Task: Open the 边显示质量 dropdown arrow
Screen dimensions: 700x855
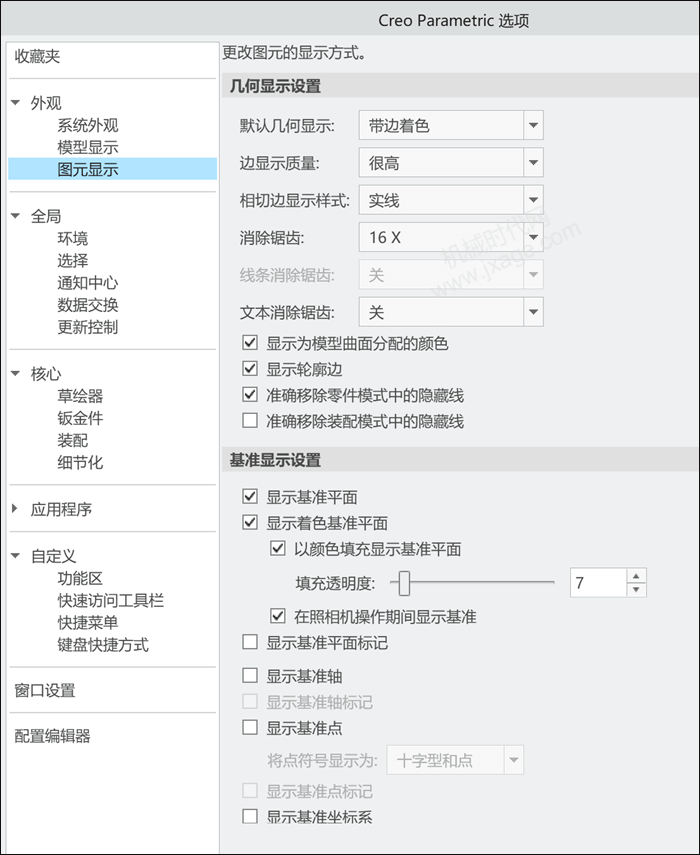Action: 533,162
